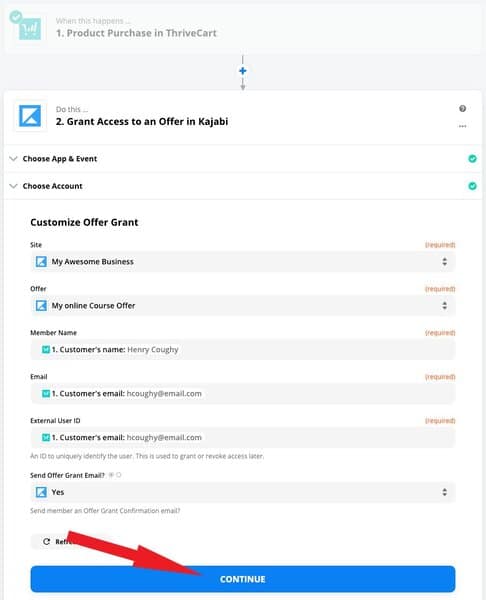This screenshot has width=486, height=600.
Task: Click the ThriveCart icon in External User ID field
Action: (x=46, y=437)
